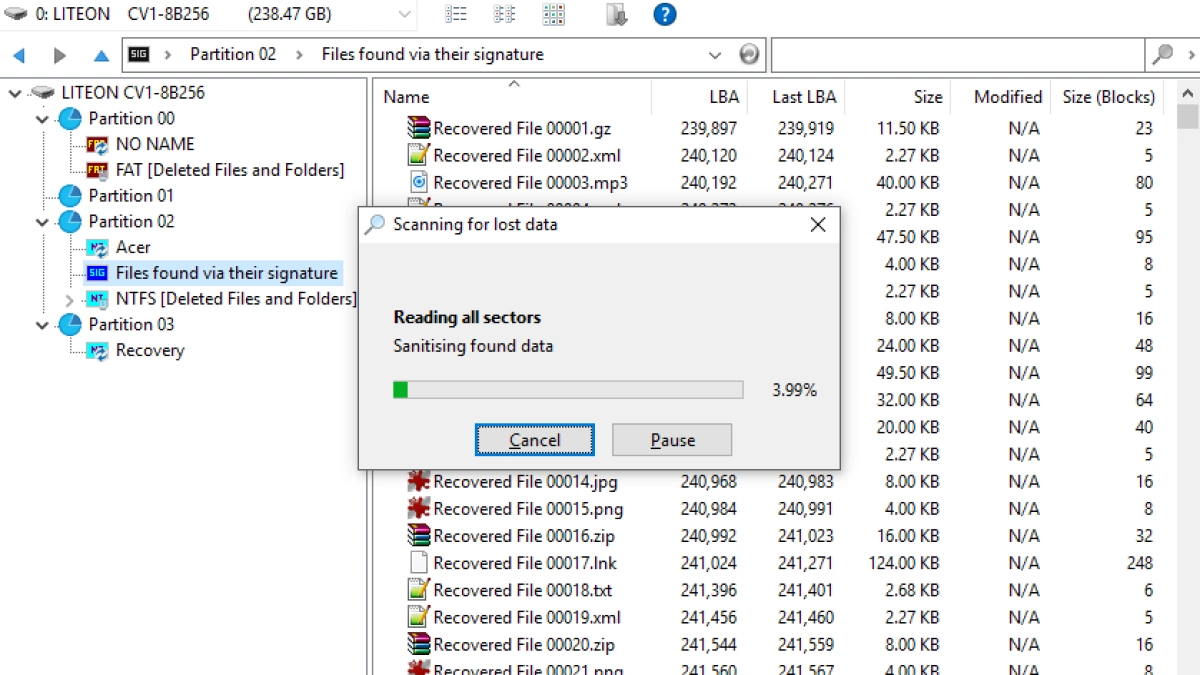
Task: Cancel the scan for lost data
Action: pos(534,440)
